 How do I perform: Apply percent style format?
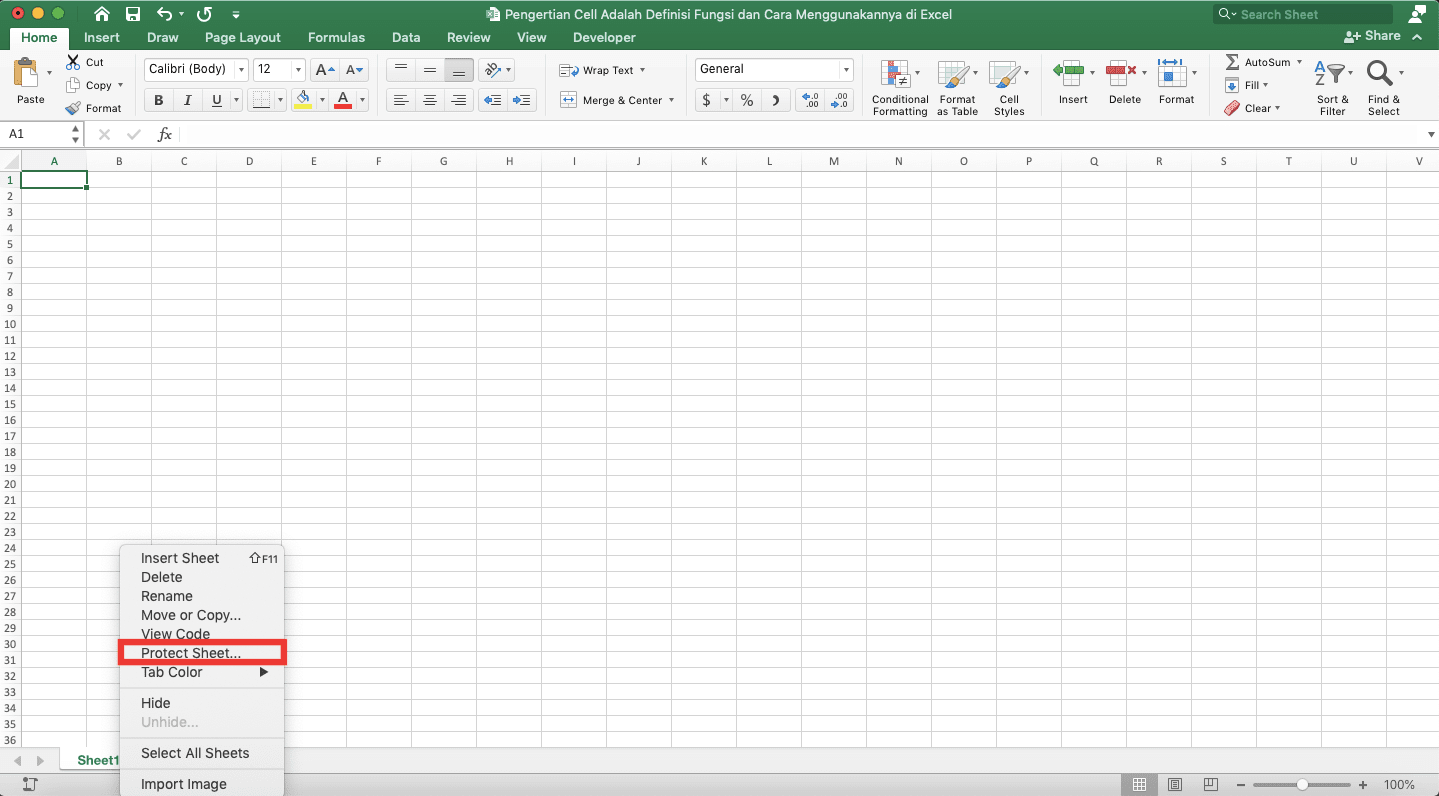pyautogui.click(x=747, y=100)
